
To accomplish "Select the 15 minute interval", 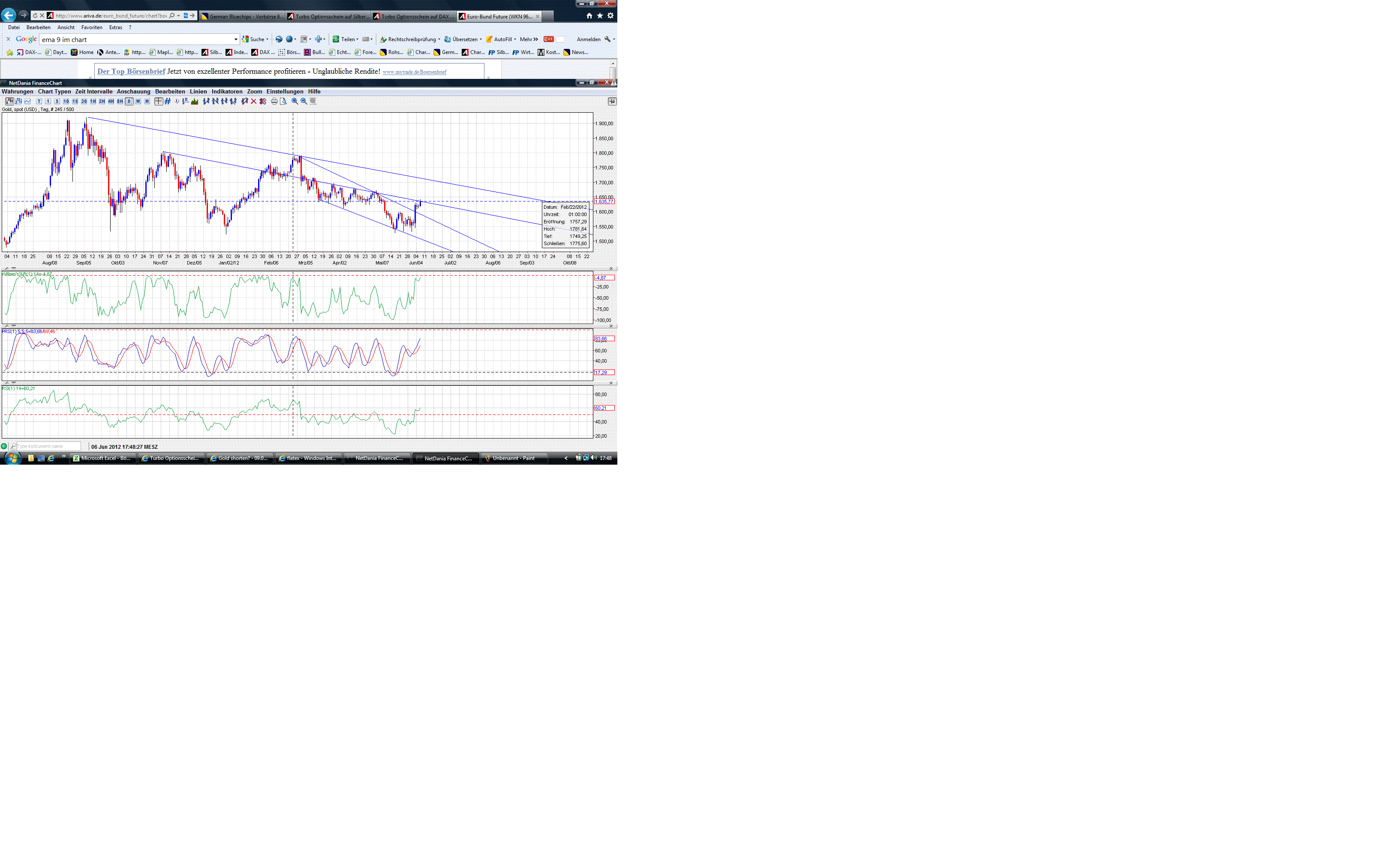I will pos(75,101).
